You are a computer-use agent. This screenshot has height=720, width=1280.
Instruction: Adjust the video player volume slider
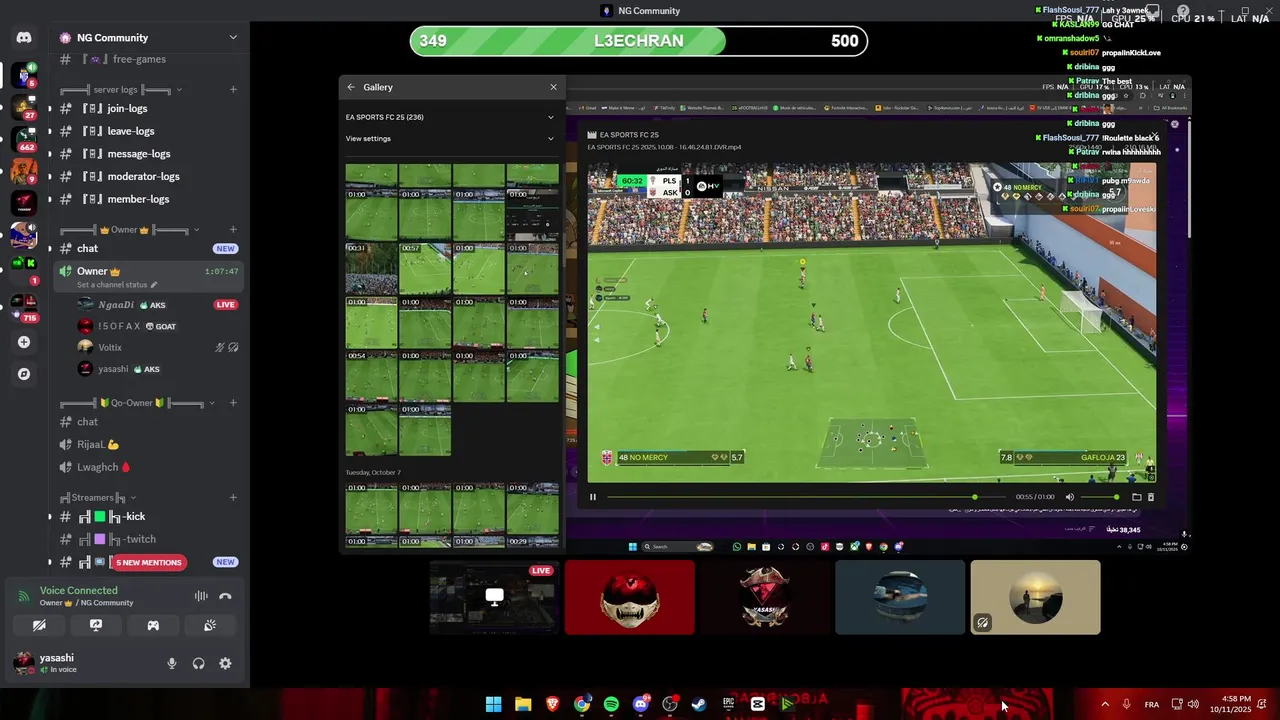click(1100, 497)
